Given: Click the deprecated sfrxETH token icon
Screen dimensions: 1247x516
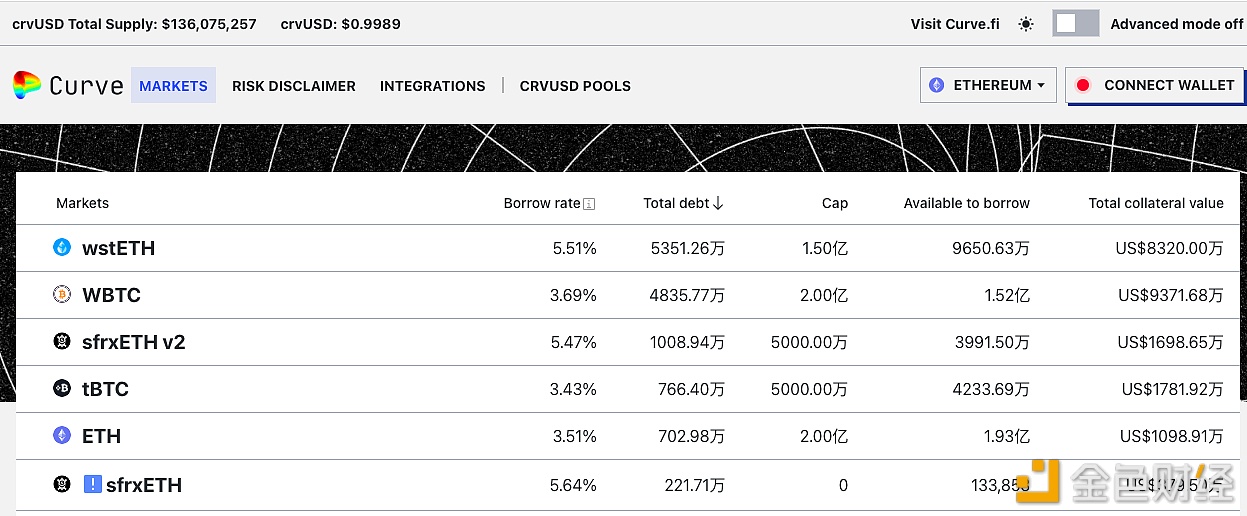Looking at the screenshot, I should click(62, 484).
